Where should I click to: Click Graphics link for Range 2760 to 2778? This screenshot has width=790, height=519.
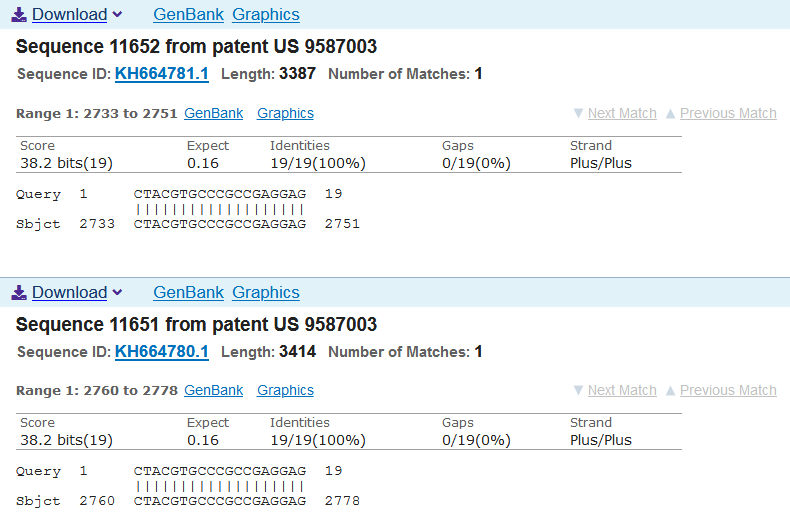coord(285,391)
